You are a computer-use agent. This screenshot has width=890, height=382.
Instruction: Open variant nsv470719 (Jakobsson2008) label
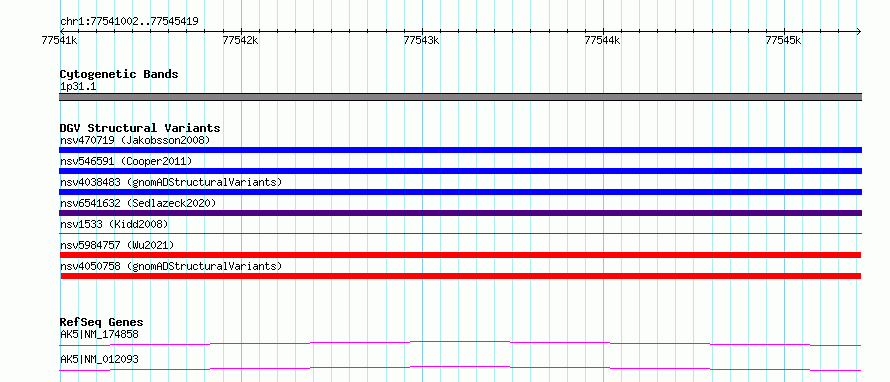[x=135, y=140]
